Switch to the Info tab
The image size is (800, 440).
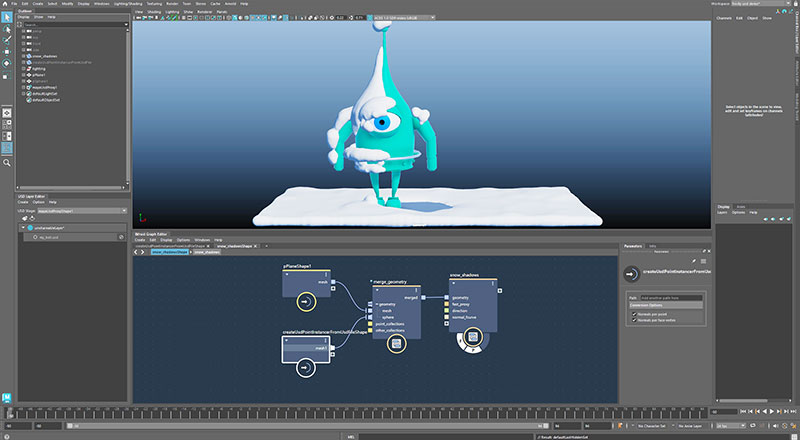click(x=653, y=246)
